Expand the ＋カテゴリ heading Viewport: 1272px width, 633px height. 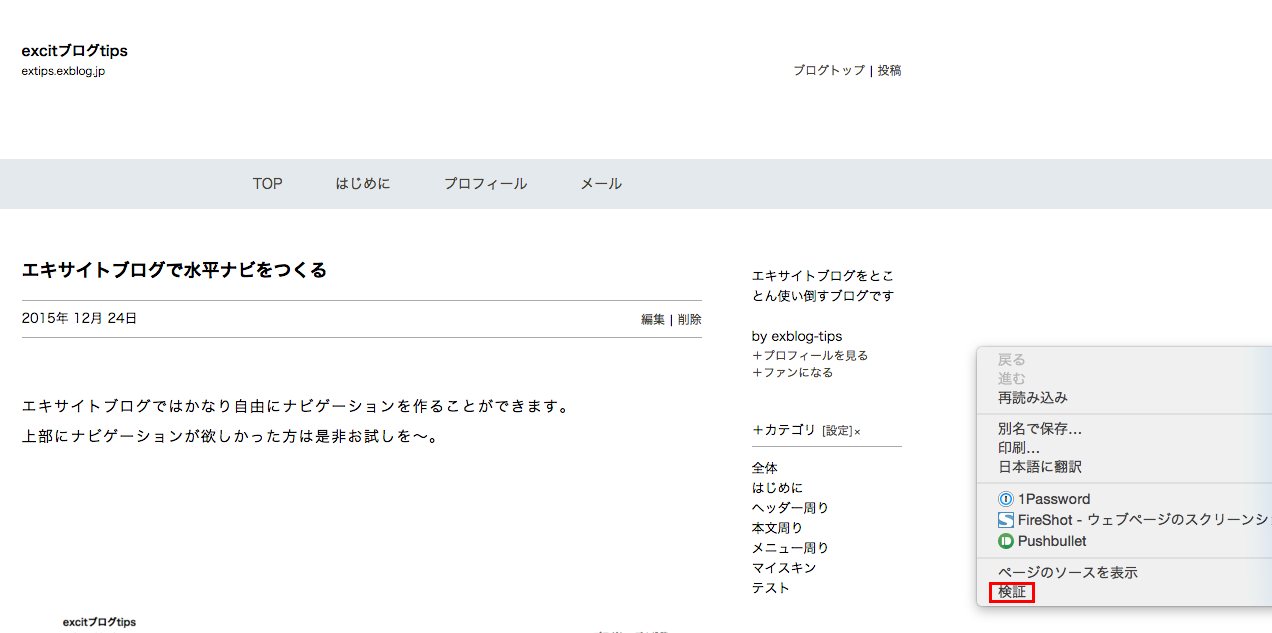784,430
